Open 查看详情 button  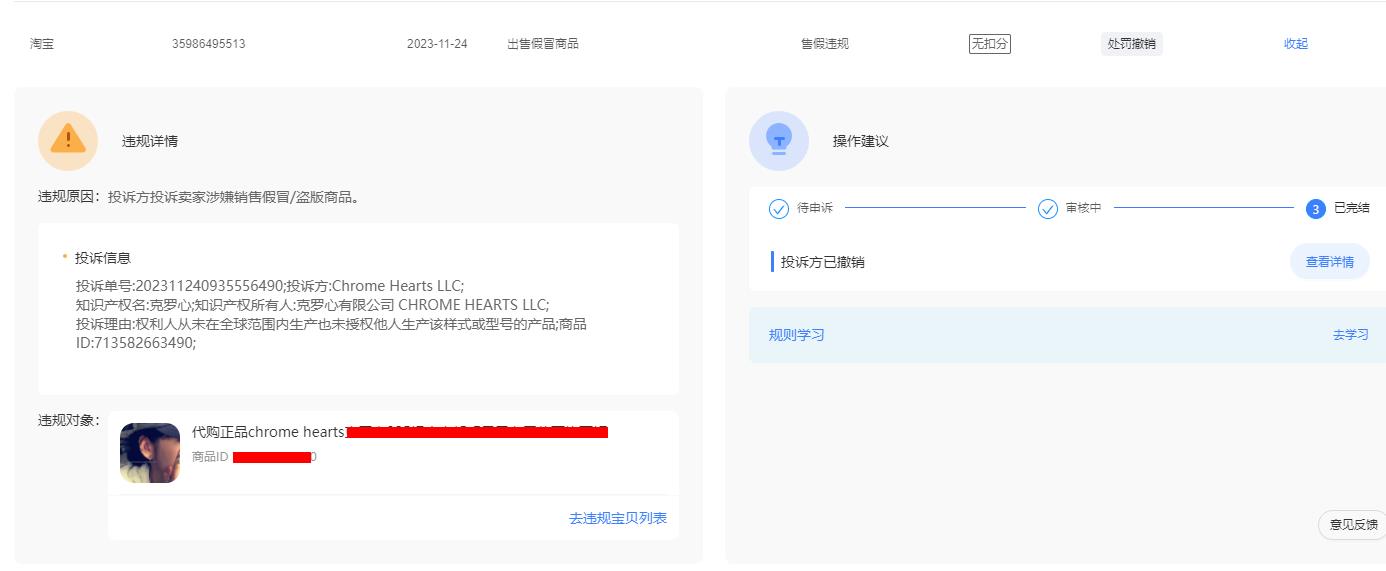coord(1330,262)
